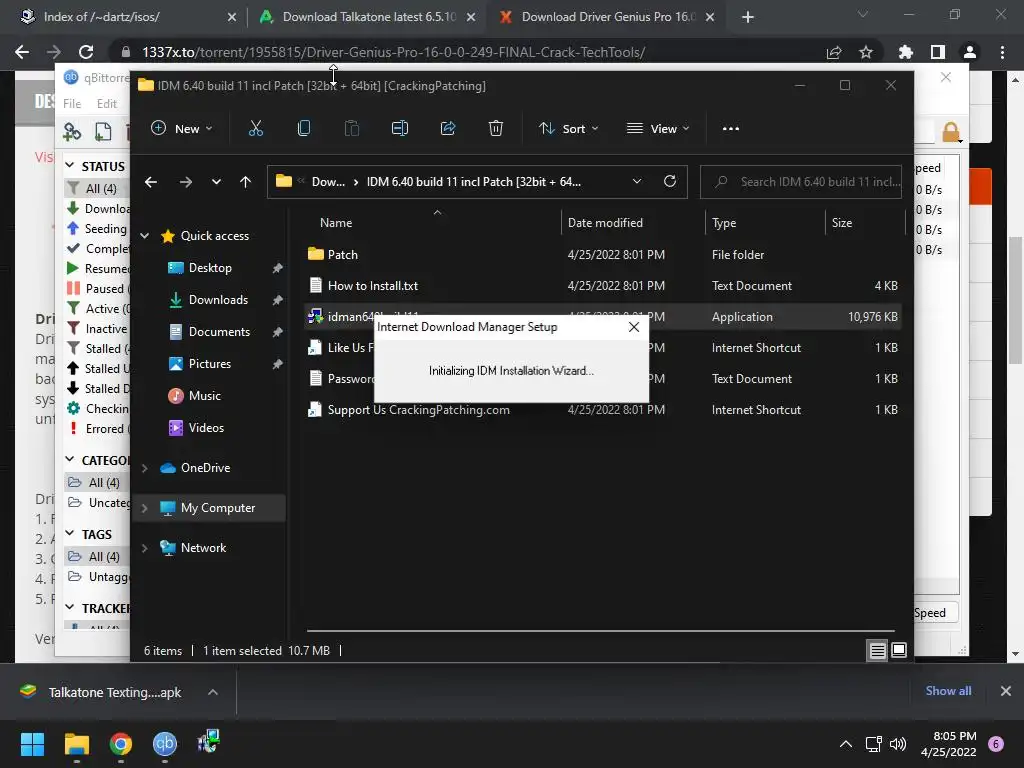
Task: Collapse the Quick access tree node
Action: 145,236
